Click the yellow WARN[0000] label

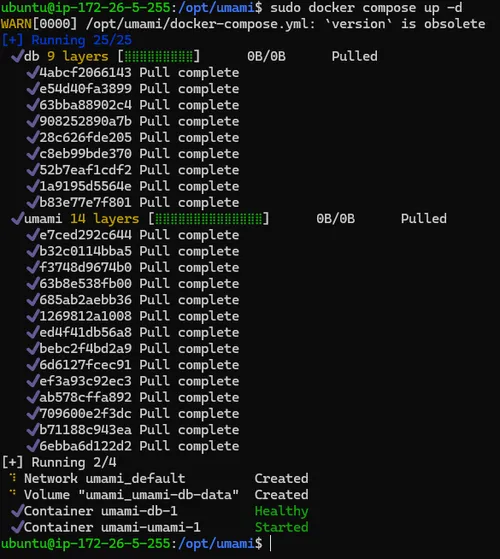39,24
